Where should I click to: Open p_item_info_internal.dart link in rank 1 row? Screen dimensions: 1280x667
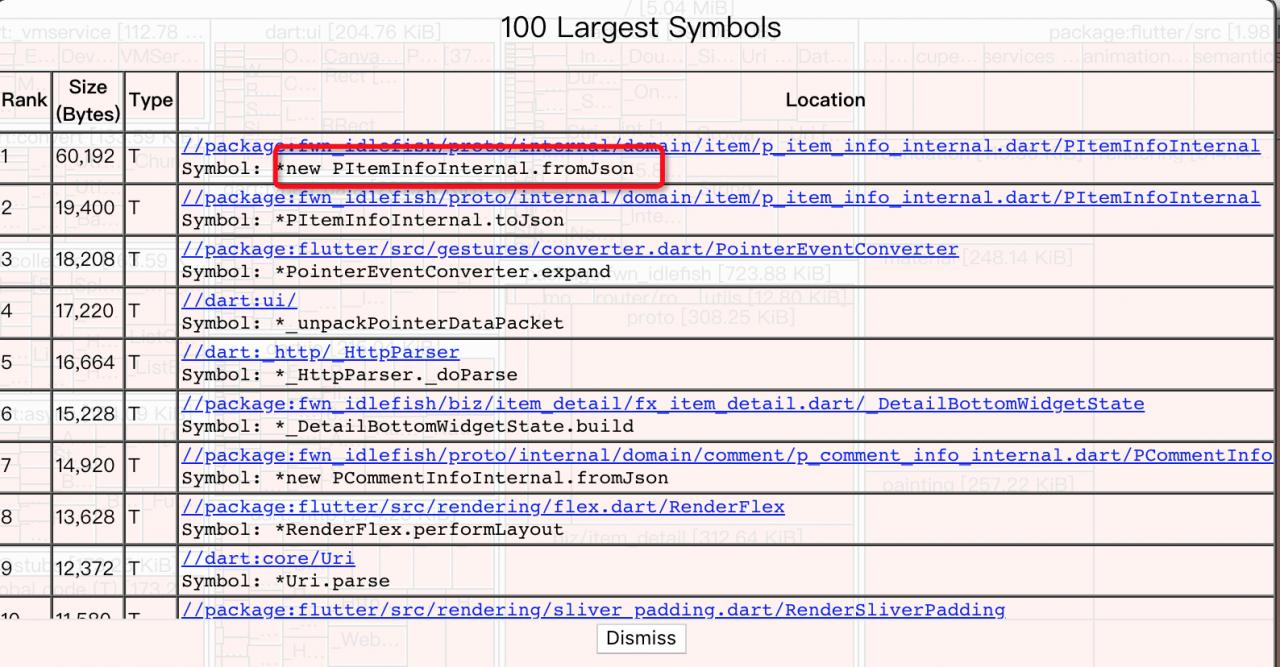[720, 146]
